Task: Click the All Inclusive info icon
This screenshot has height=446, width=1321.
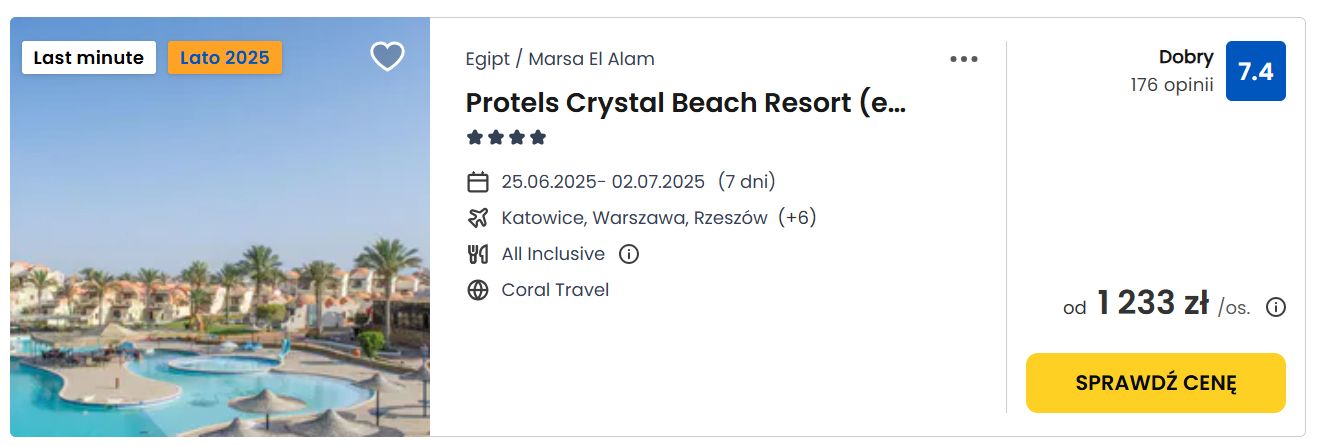Action: pos(629,254)
